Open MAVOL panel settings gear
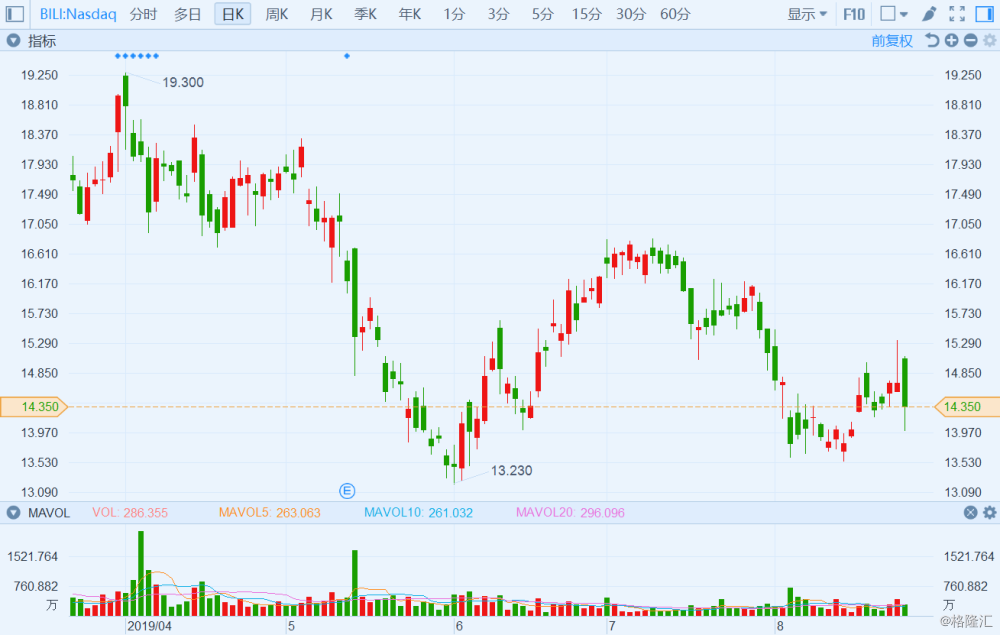 [989, 513]
